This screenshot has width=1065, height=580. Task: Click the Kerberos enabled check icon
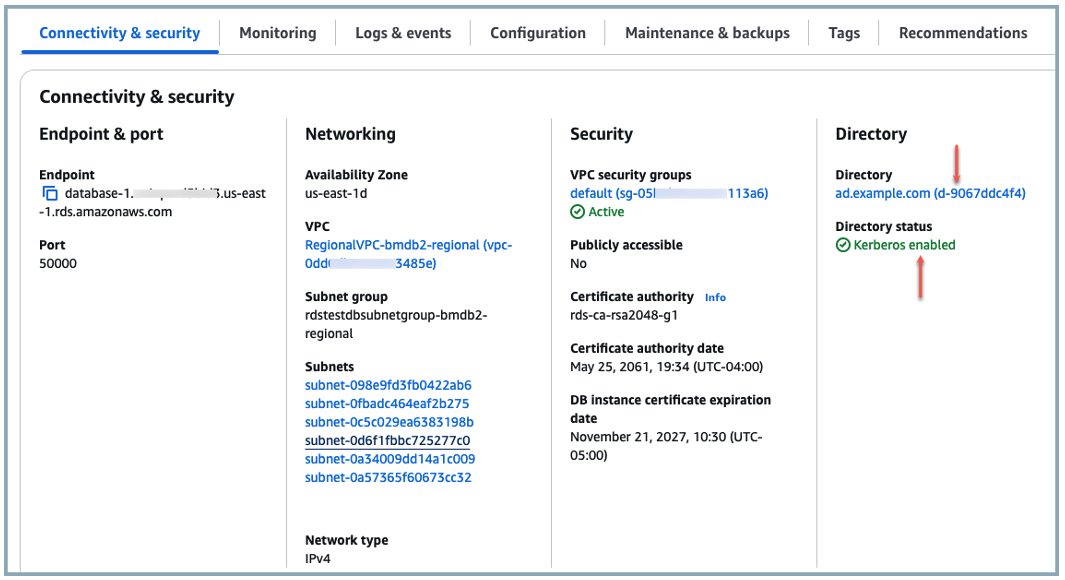(843, 245)
